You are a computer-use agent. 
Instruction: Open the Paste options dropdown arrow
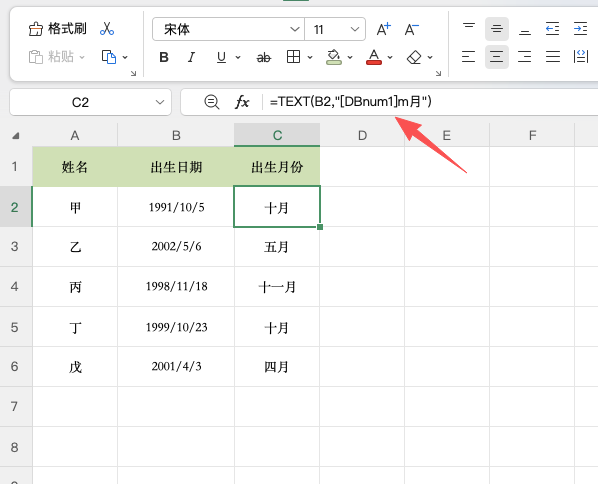point(82,57)
